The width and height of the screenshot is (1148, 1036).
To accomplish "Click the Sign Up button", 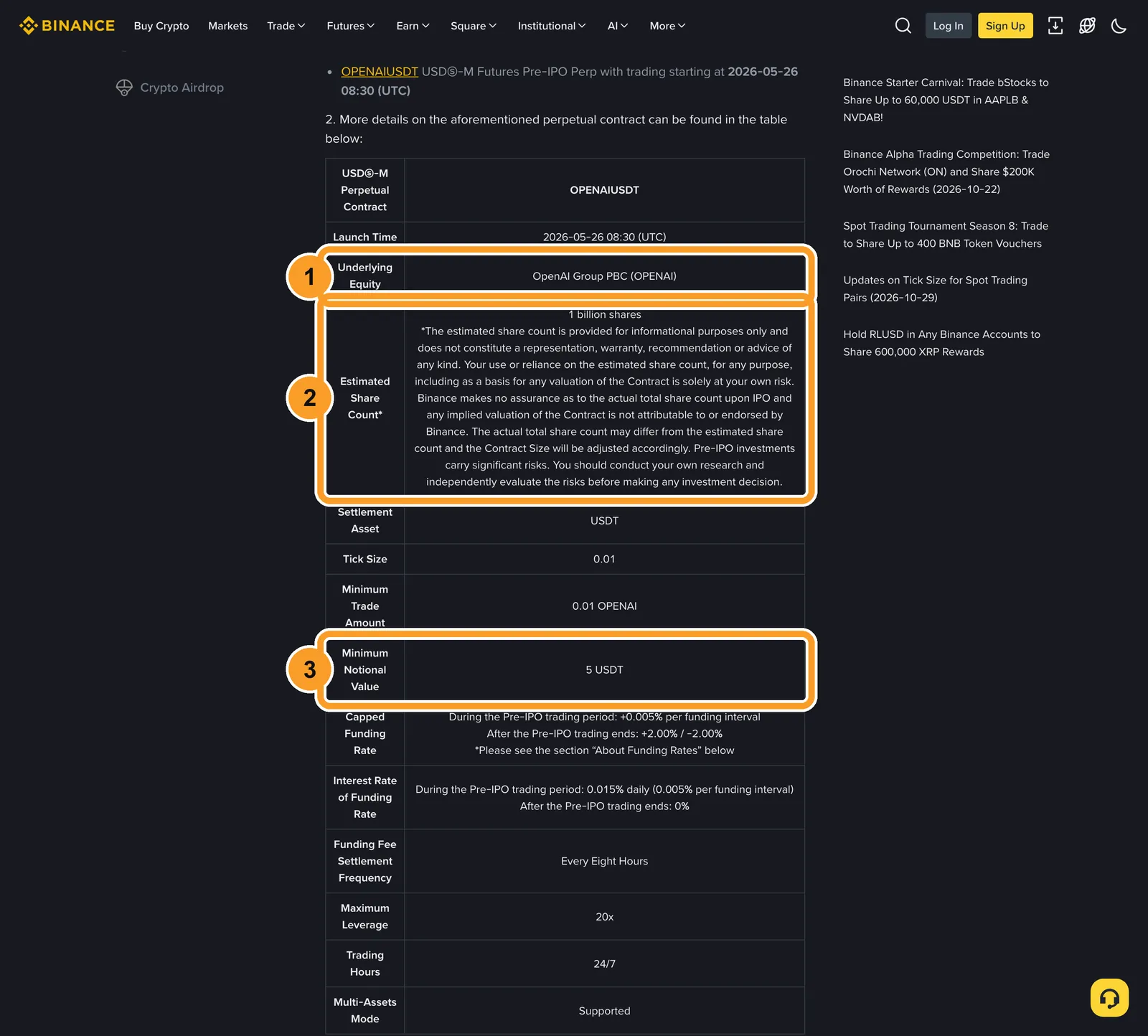I will [1005, 26].
